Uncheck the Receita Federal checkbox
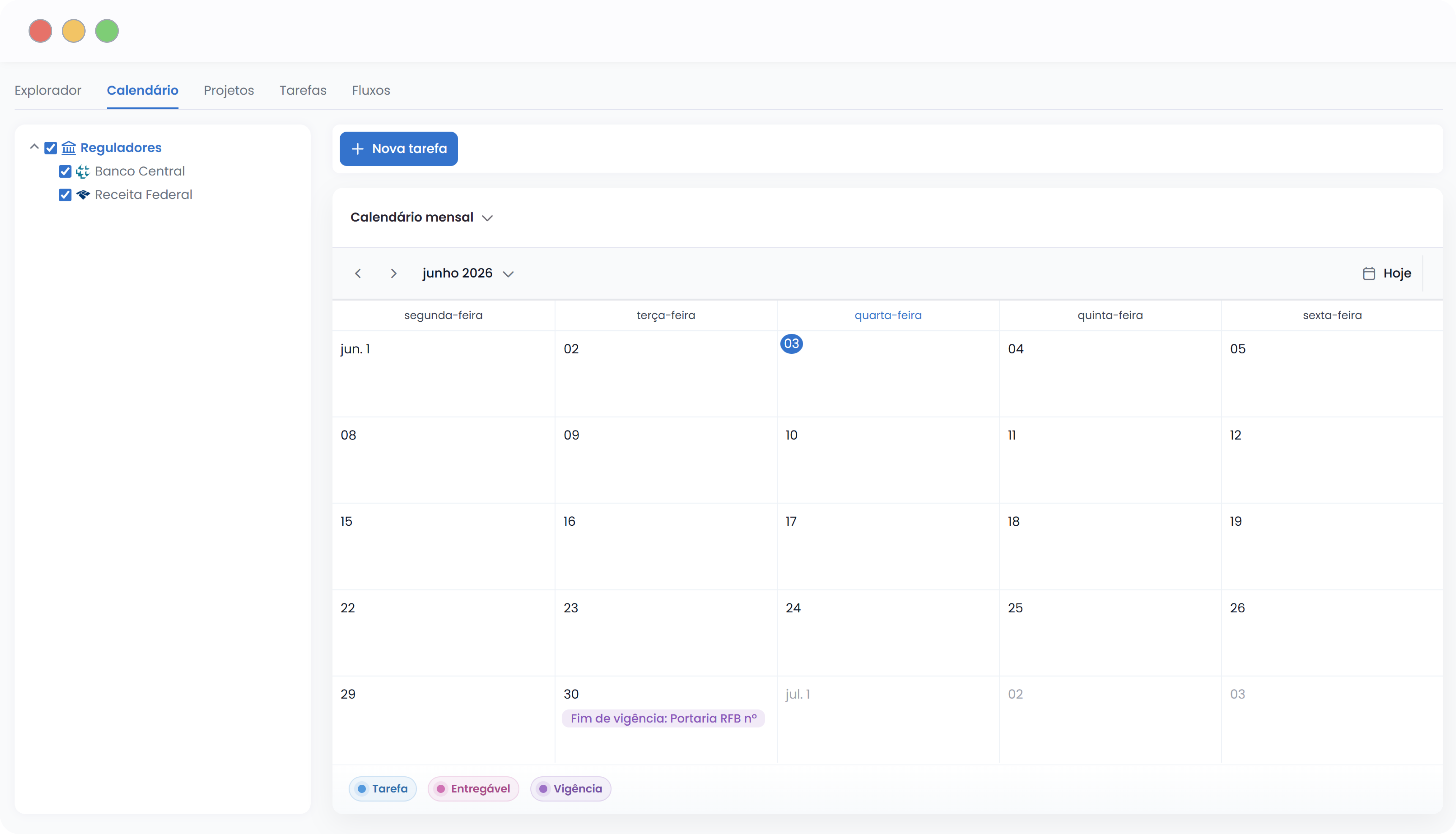The image size is (1456, 834). pos(65,195)
